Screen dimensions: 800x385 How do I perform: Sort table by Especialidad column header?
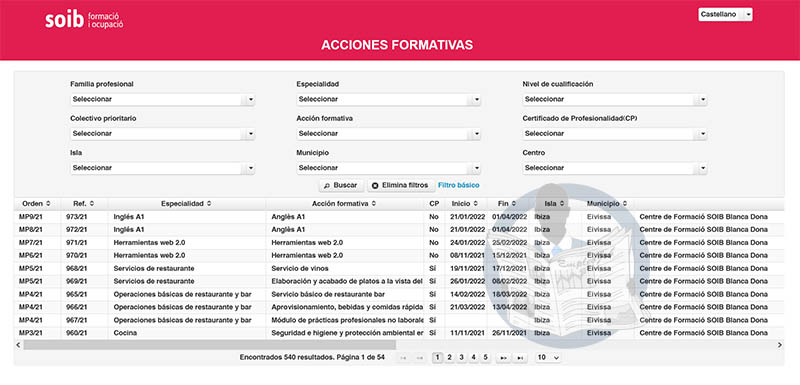[186, 203]
